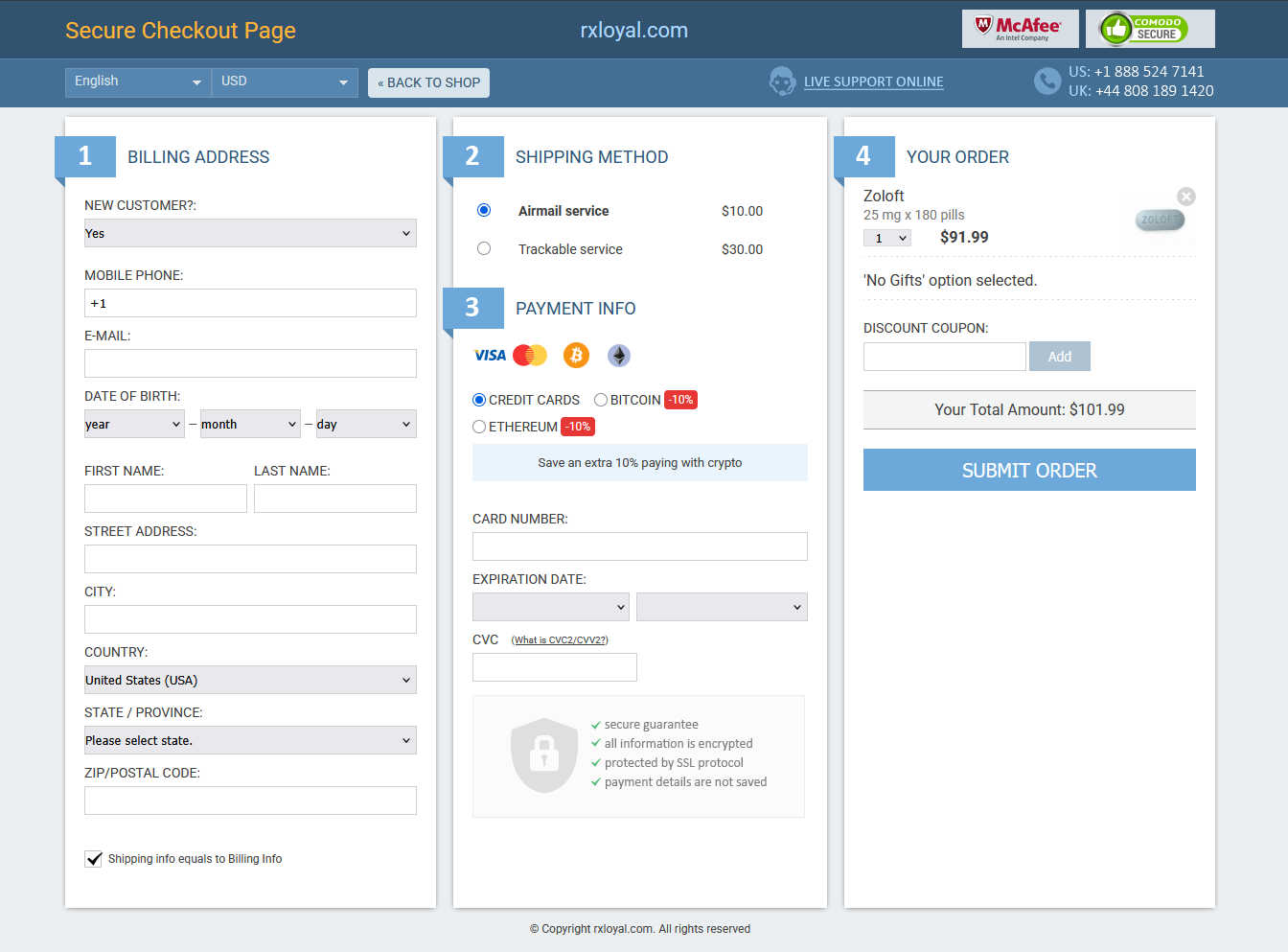Open the expiration month dropdown

coord(551,607)
